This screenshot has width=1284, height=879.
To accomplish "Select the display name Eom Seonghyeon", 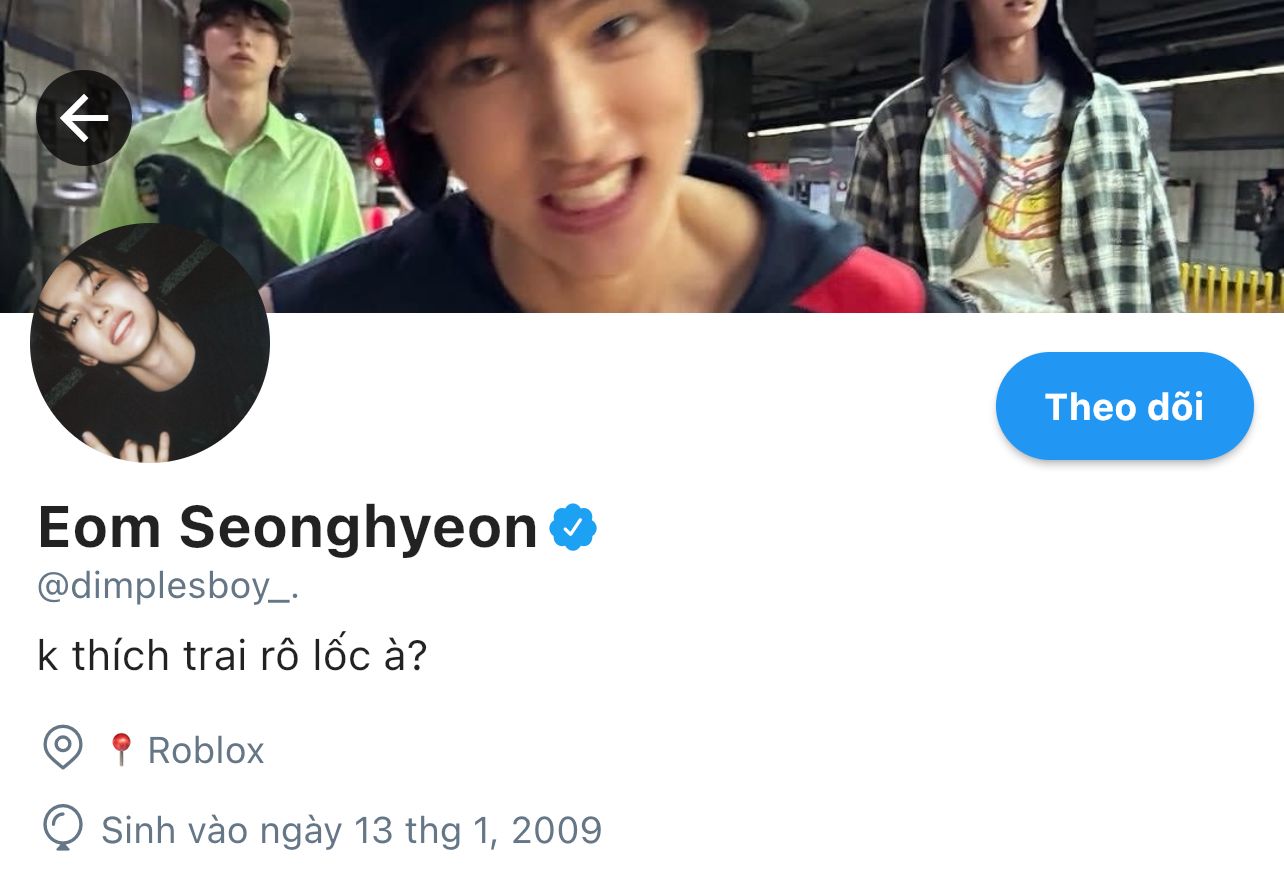I will 288,528.
